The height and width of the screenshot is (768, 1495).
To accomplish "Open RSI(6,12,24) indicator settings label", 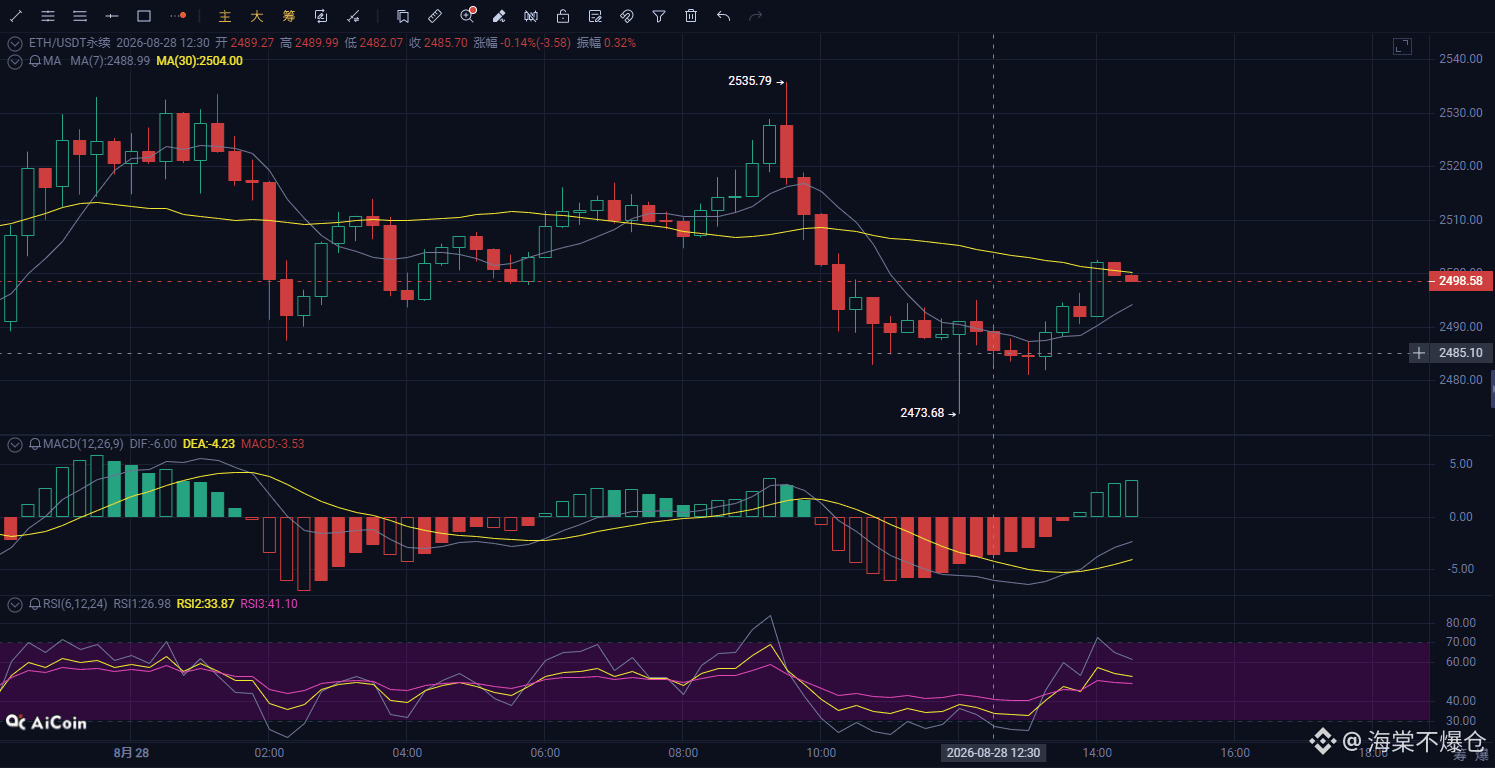I will pos(76,604).
